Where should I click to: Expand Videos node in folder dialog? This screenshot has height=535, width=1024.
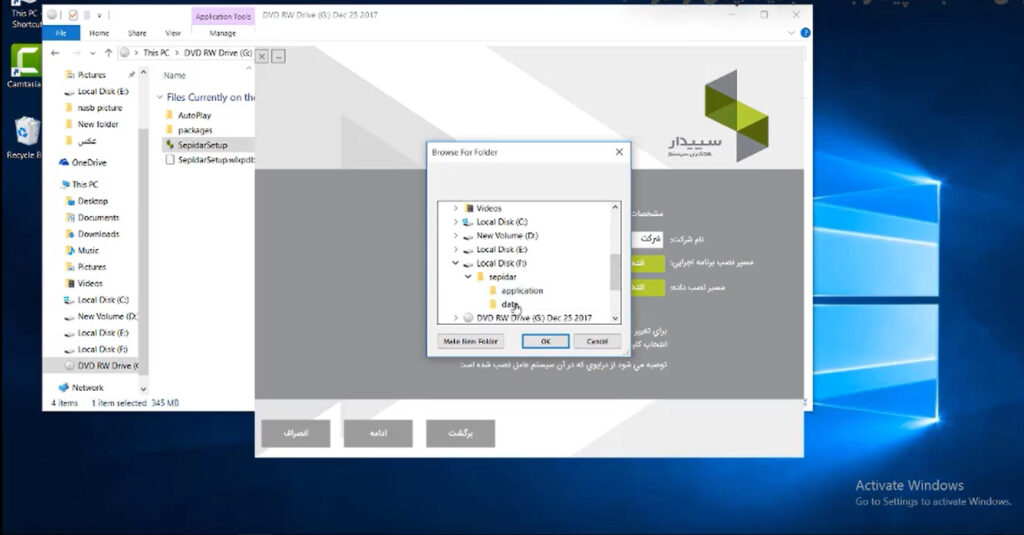(x=456, y=208)
